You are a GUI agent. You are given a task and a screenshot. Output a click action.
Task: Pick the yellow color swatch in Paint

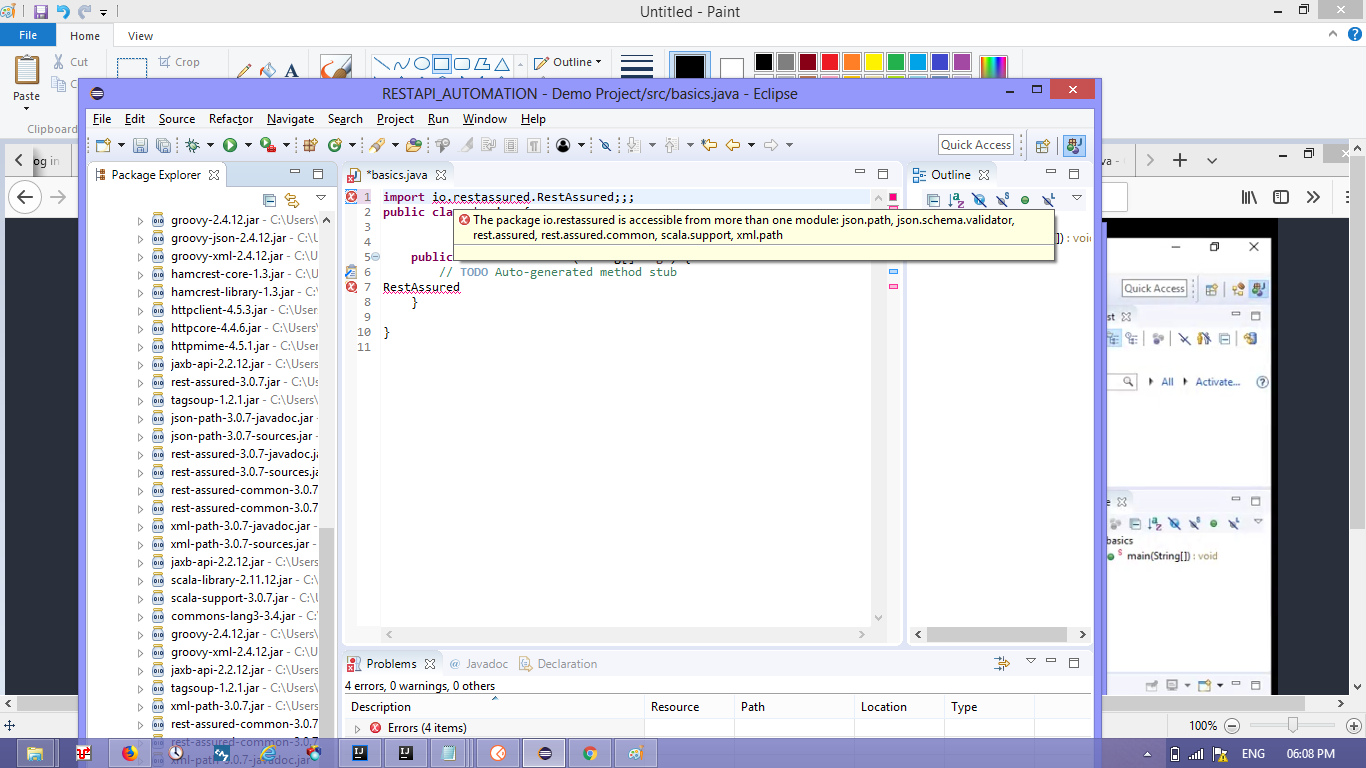tap(874, 62)
